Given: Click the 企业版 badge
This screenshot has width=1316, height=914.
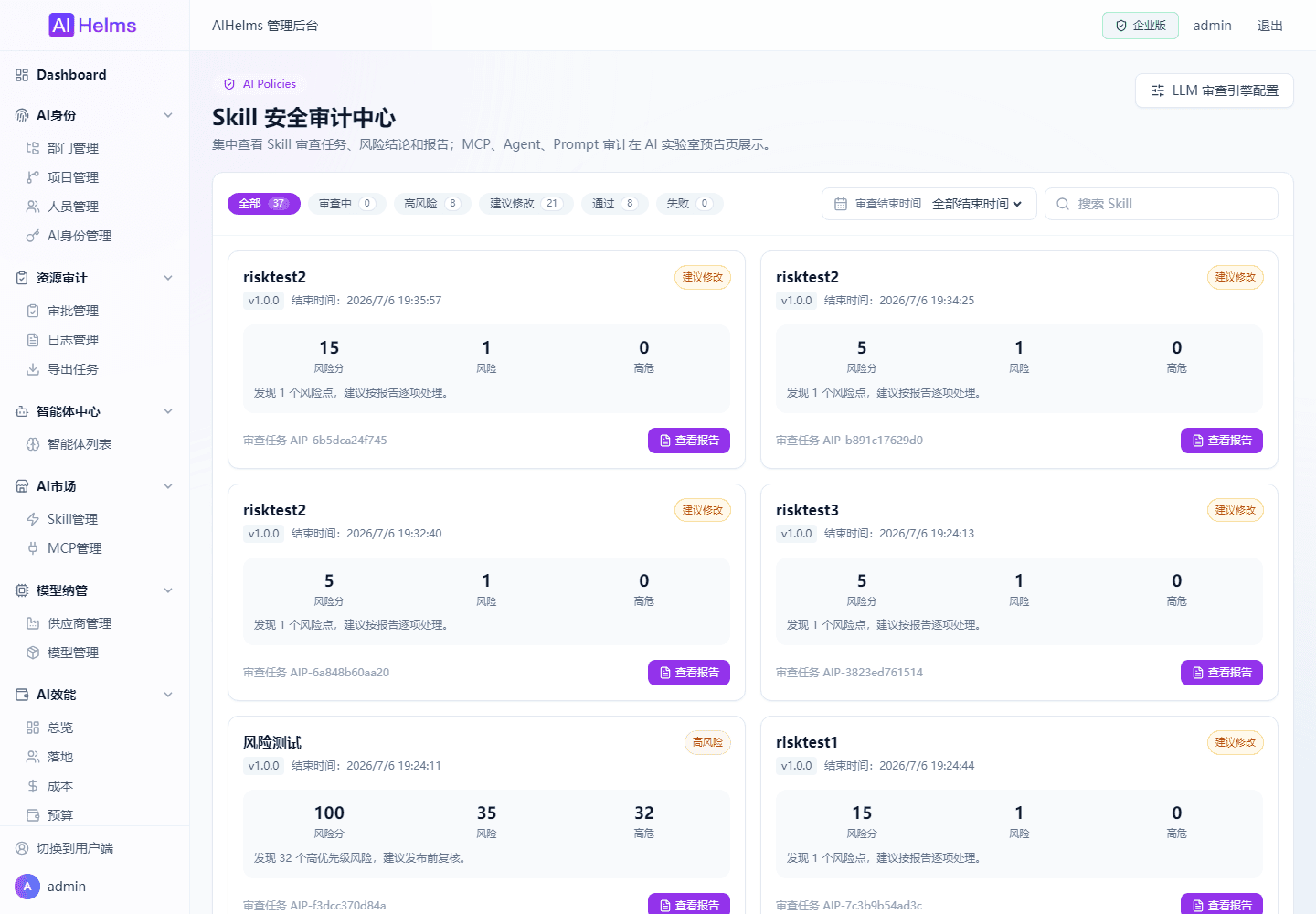Looking at the screenshot, I should (x=1141, y=26).
